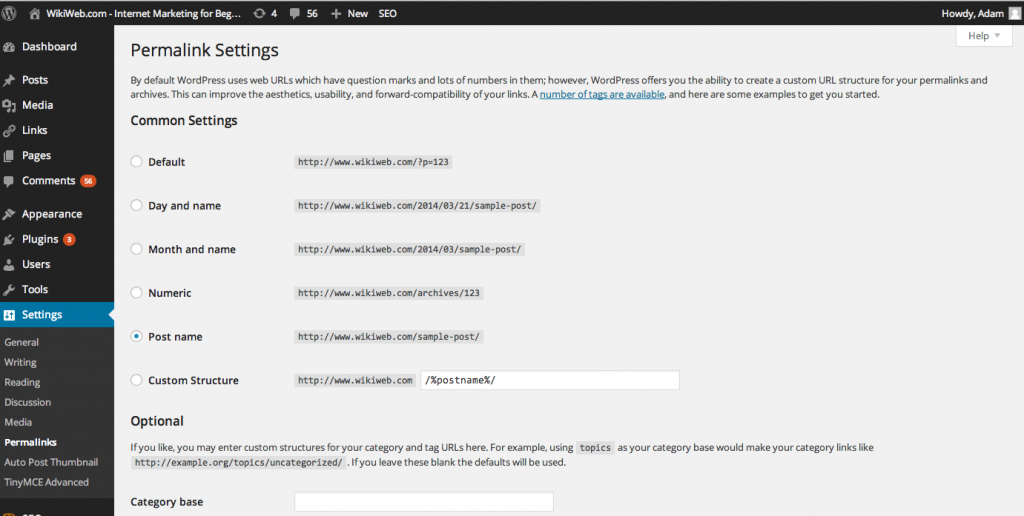Go to General settings submenu

[22, 342]
